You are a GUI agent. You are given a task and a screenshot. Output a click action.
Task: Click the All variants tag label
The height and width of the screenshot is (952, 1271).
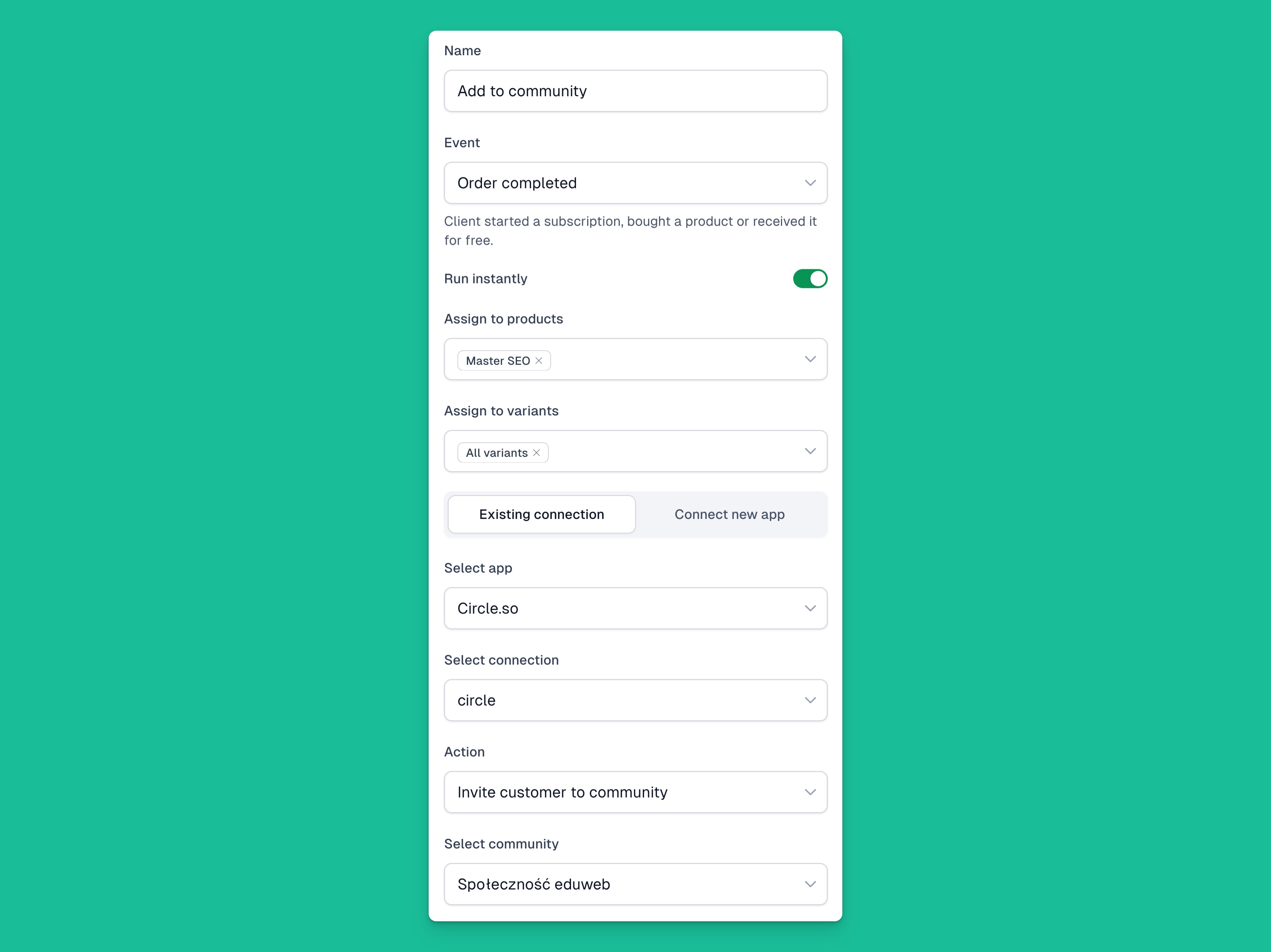point(497,453)
